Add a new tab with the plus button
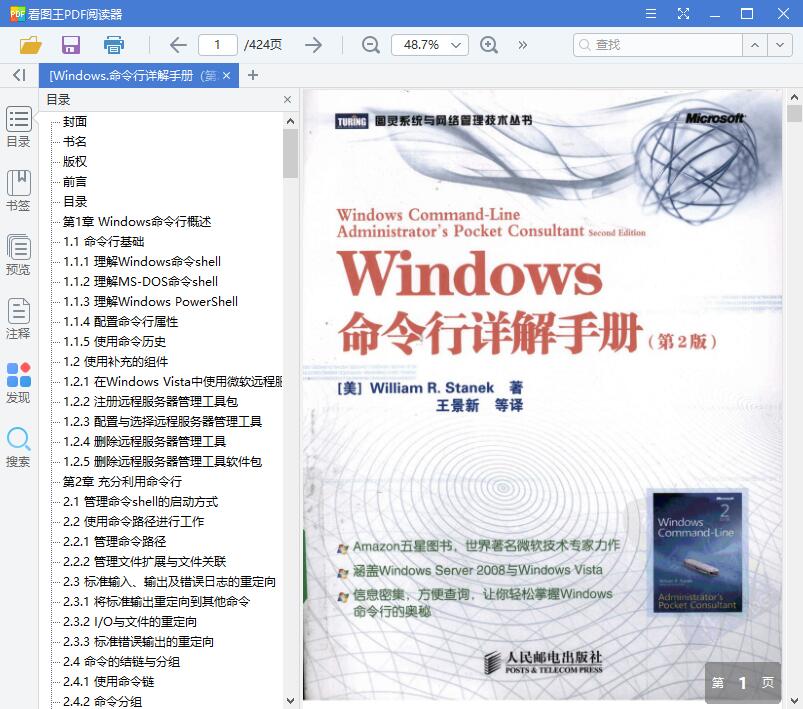 252,75
